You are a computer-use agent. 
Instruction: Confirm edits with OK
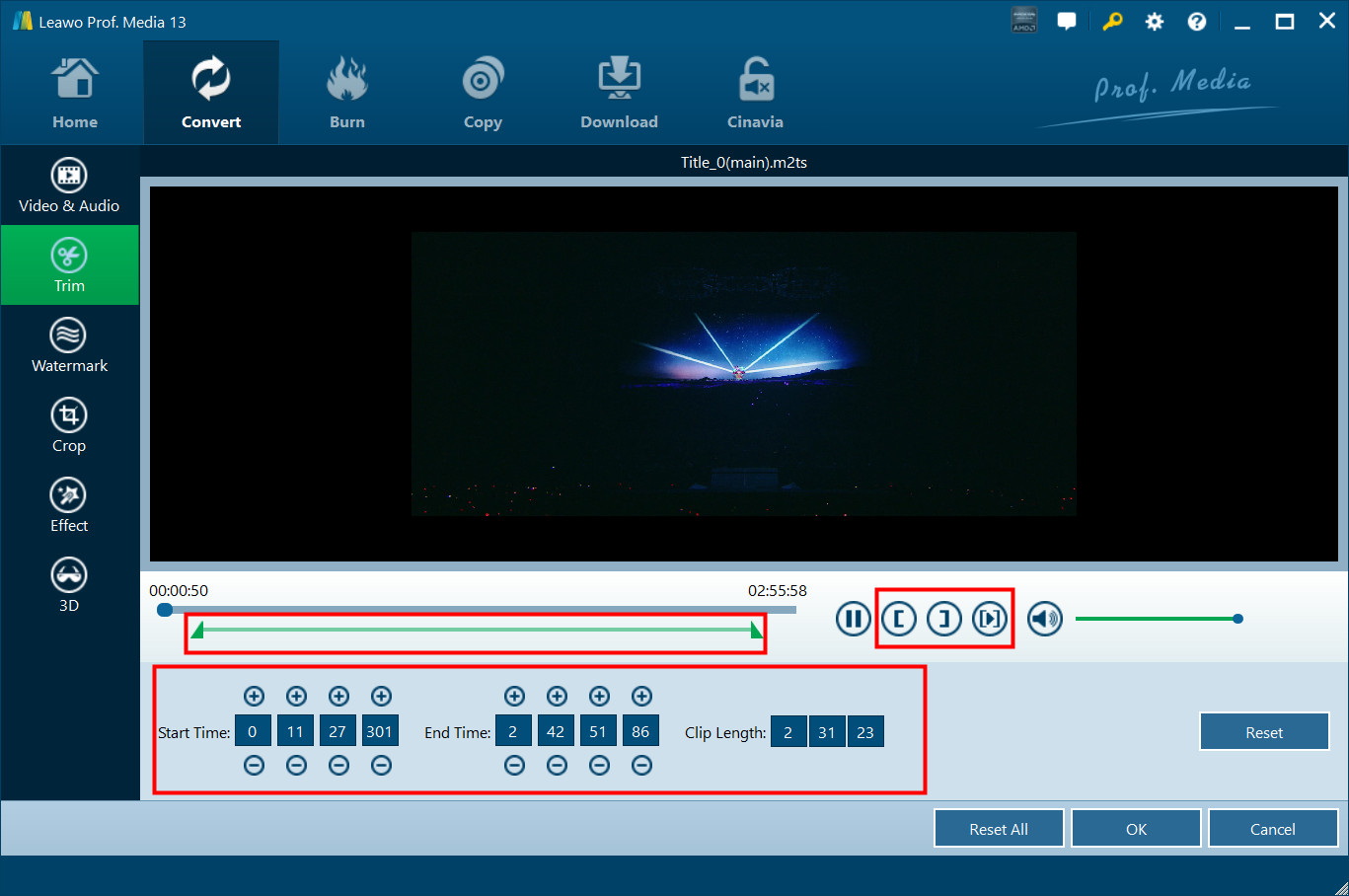pos(1136,829)
